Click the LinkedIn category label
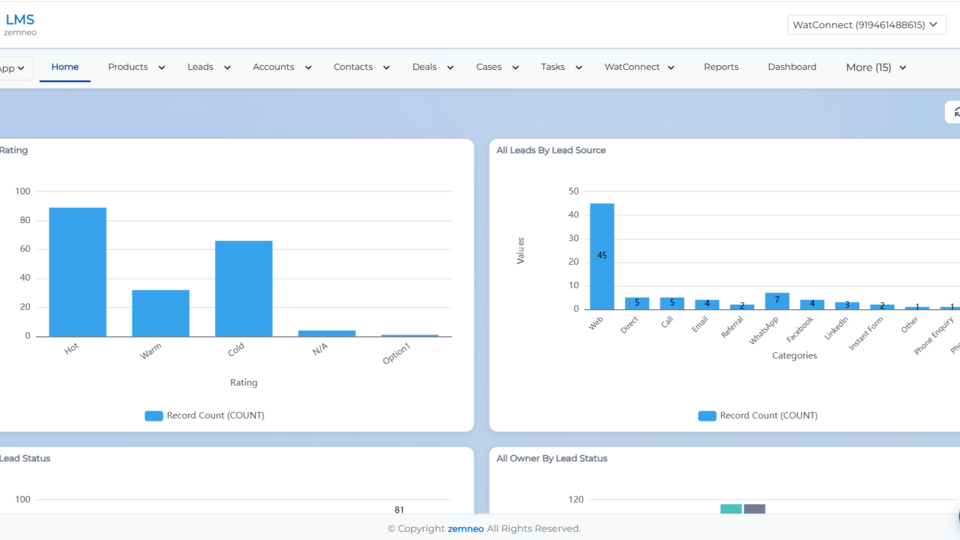 pyautogui.click(x=836, y=328)
